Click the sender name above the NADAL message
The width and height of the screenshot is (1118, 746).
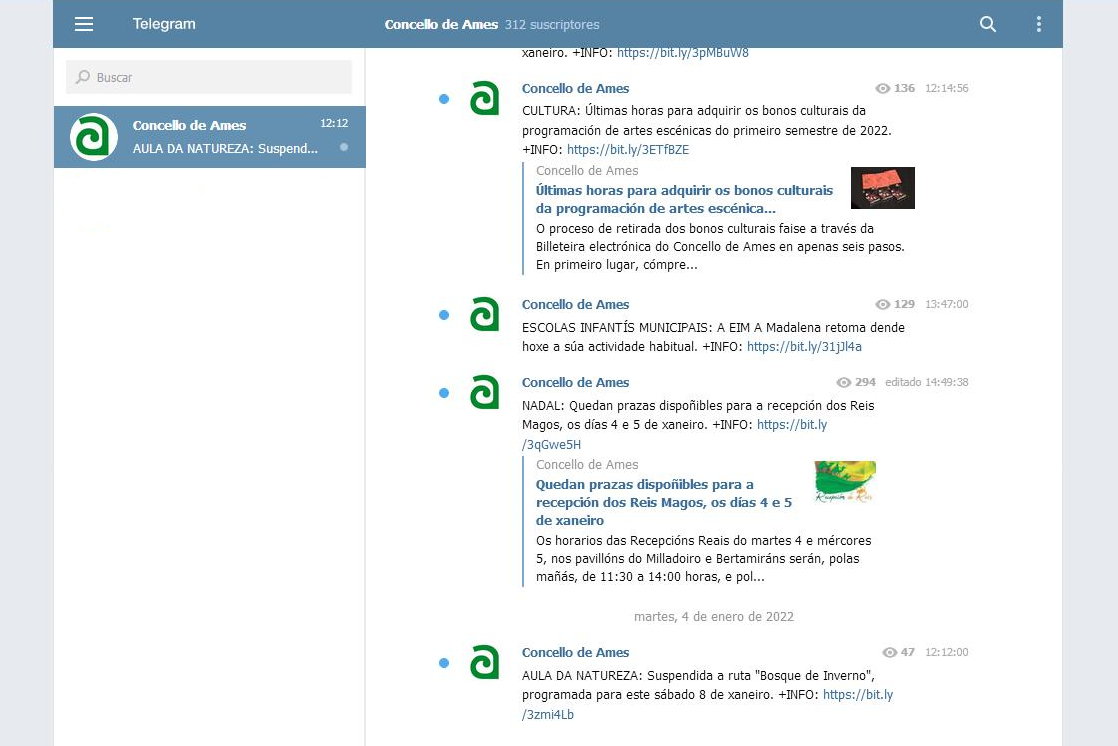[x=575, y=382]
